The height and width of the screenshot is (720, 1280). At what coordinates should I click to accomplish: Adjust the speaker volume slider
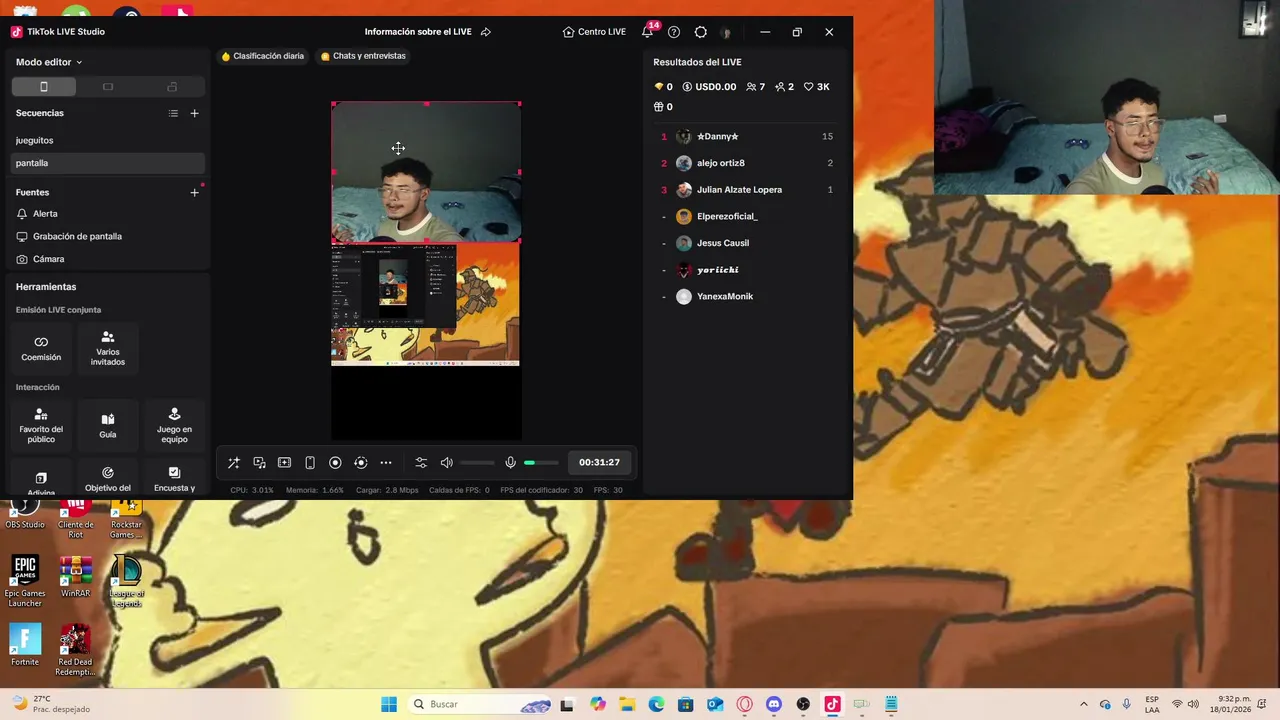[478, 462]
